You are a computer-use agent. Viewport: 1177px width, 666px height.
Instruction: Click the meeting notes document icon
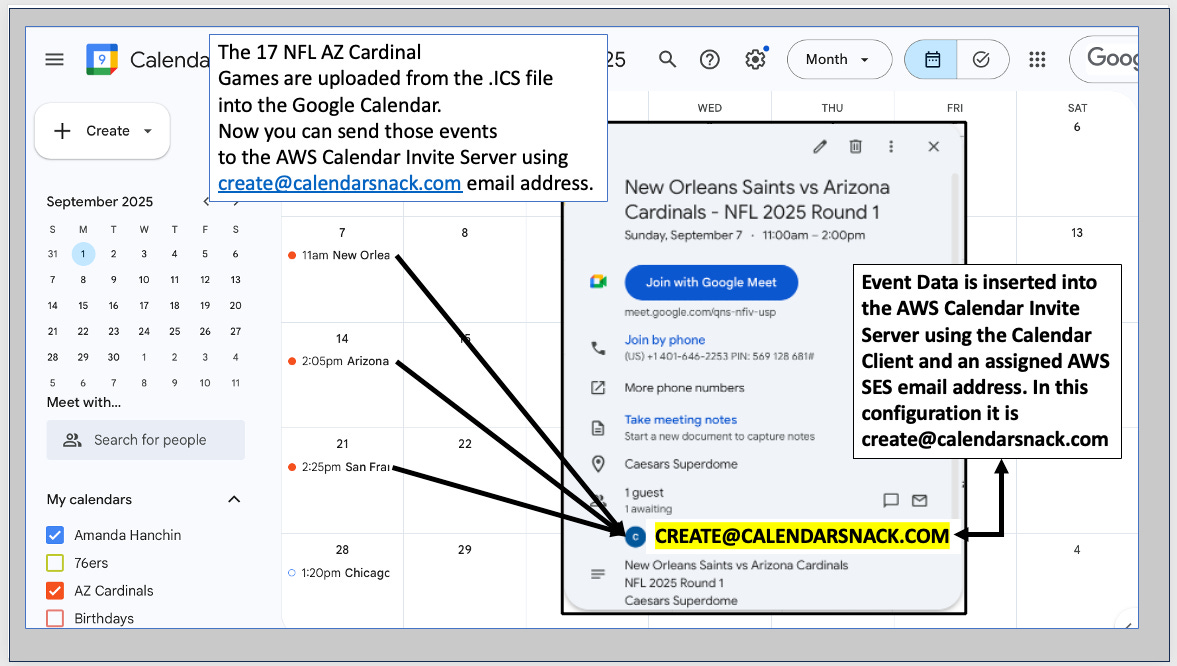pyautogui.click(x=598, y=428)
